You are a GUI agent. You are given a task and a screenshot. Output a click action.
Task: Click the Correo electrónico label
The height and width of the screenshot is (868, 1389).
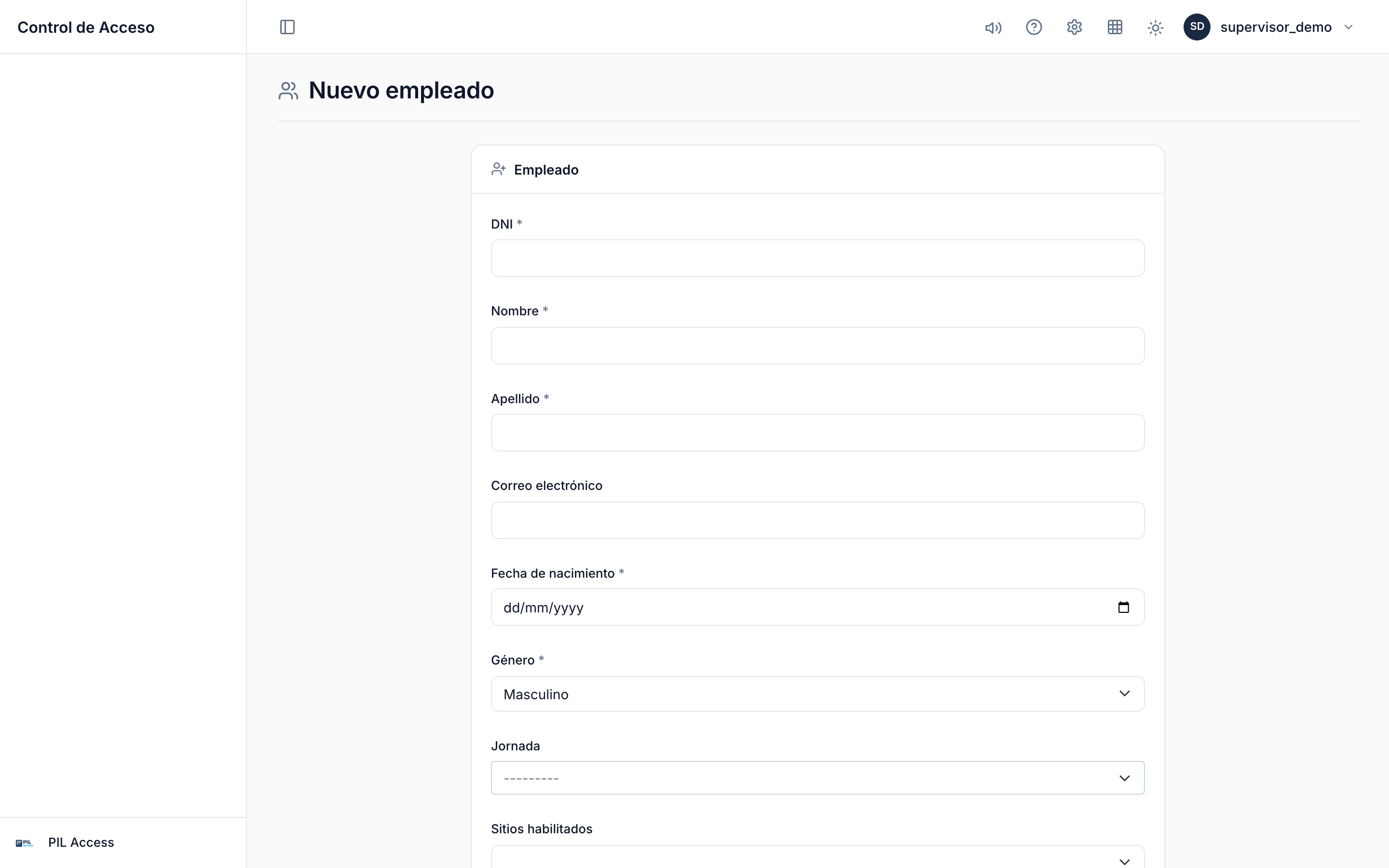pos(546,486)
